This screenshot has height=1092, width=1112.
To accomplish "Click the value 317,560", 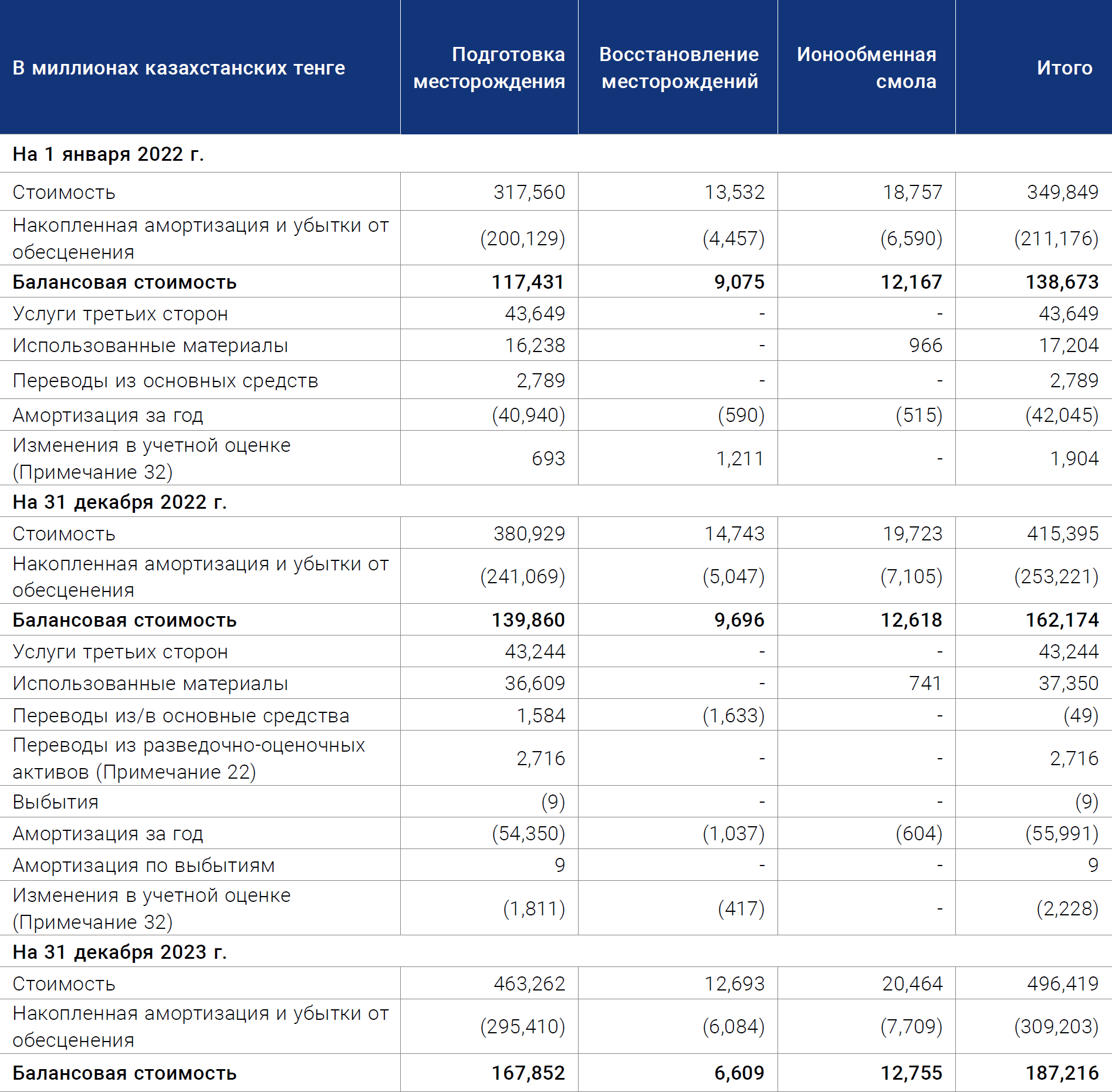I will [529, 192].
